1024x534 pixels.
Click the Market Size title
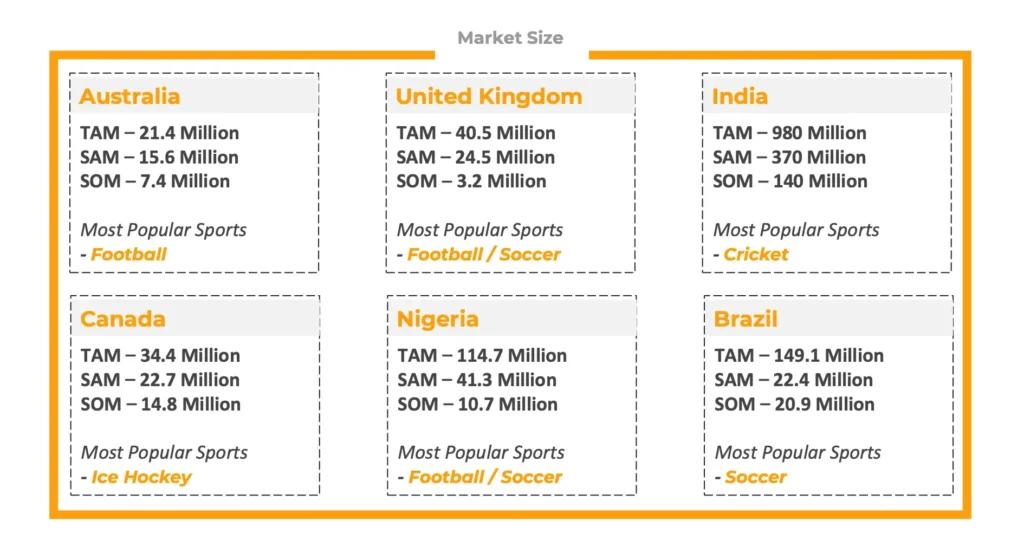tap(510, 38)
